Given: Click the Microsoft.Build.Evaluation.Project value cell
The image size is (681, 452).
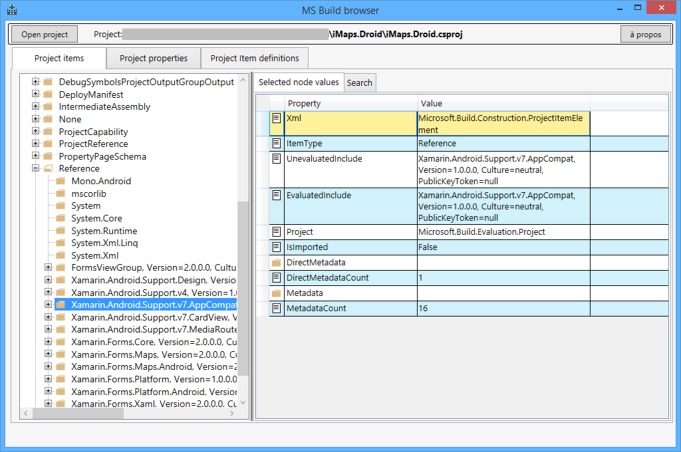Looking at the screenshot, I should point(503,232).
